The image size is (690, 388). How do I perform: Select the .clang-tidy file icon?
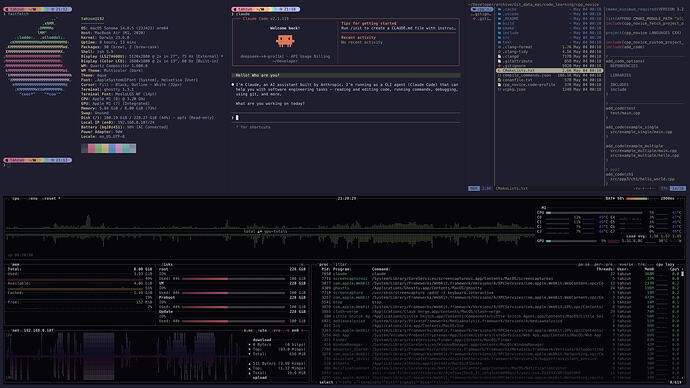click(499, 51)
